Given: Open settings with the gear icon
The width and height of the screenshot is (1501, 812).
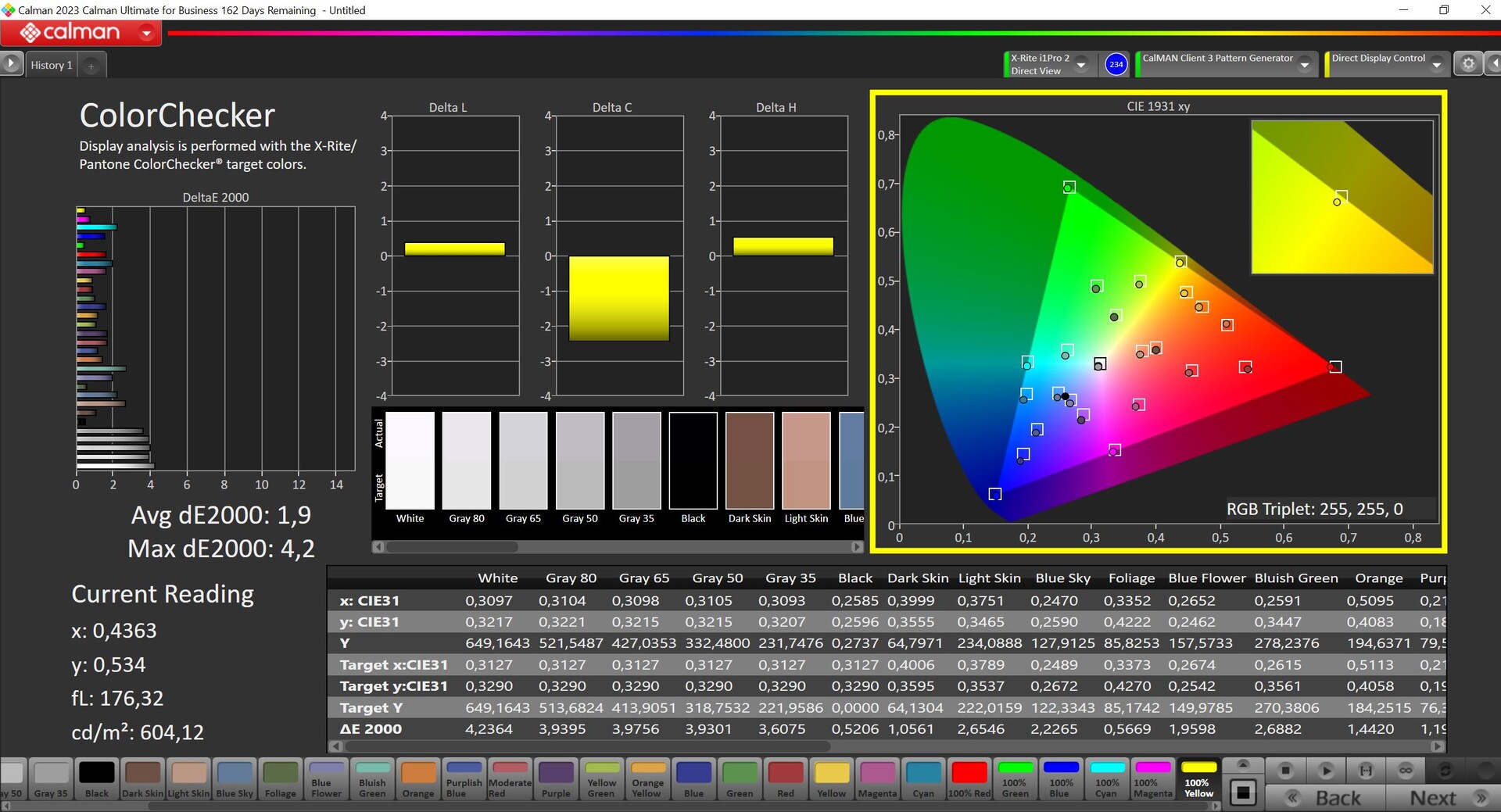Looking at the screenshot, I should [x=1468, y=64].
